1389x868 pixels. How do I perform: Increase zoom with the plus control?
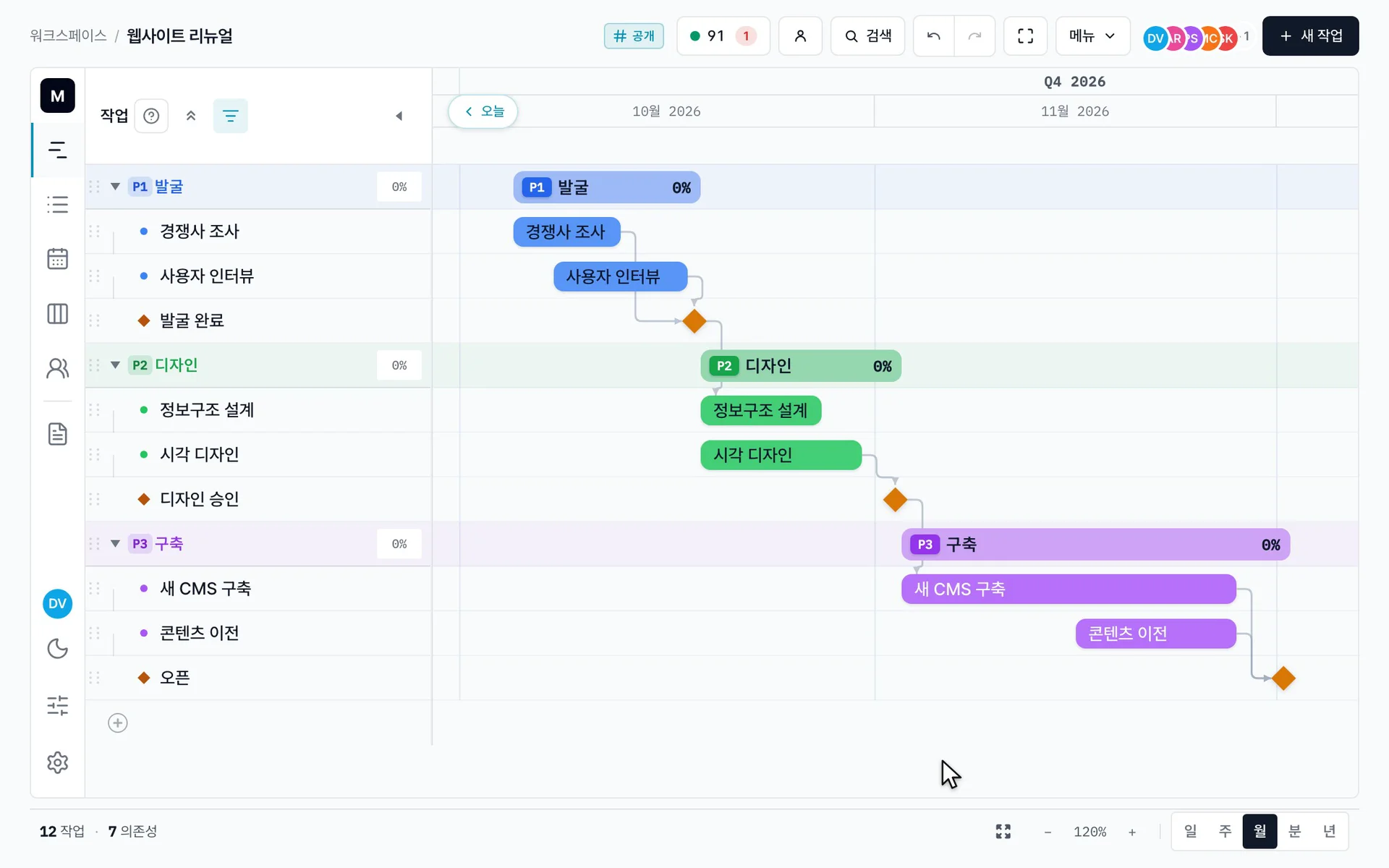tap(1132, 832)
